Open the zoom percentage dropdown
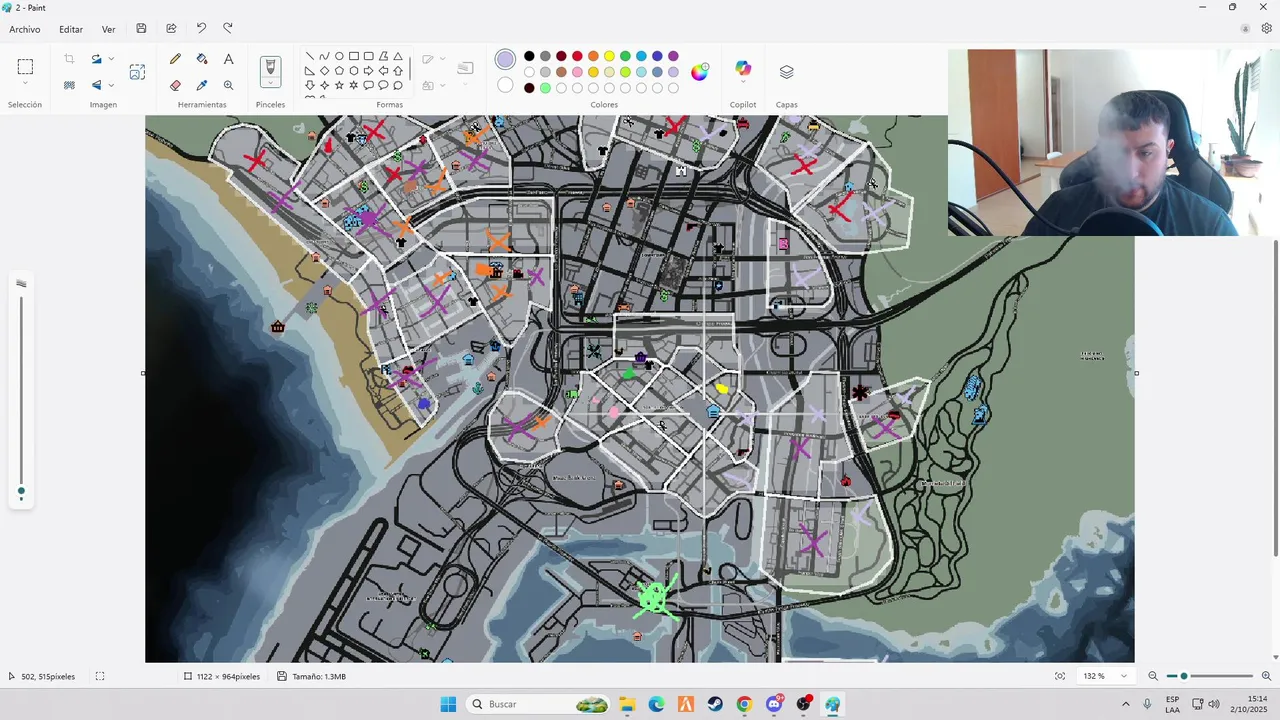 point(1125,676)
